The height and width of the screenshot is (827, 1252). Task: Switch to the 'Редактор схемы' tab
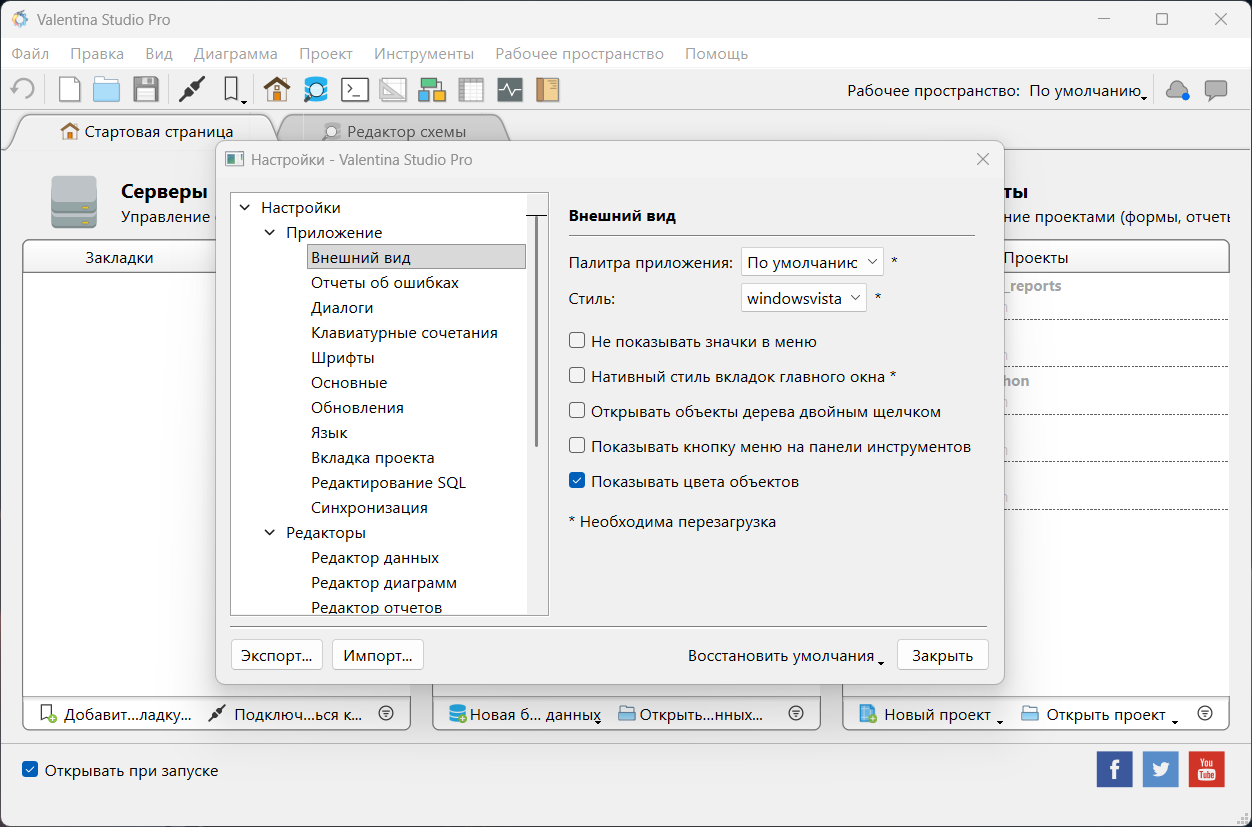[394, 131]
